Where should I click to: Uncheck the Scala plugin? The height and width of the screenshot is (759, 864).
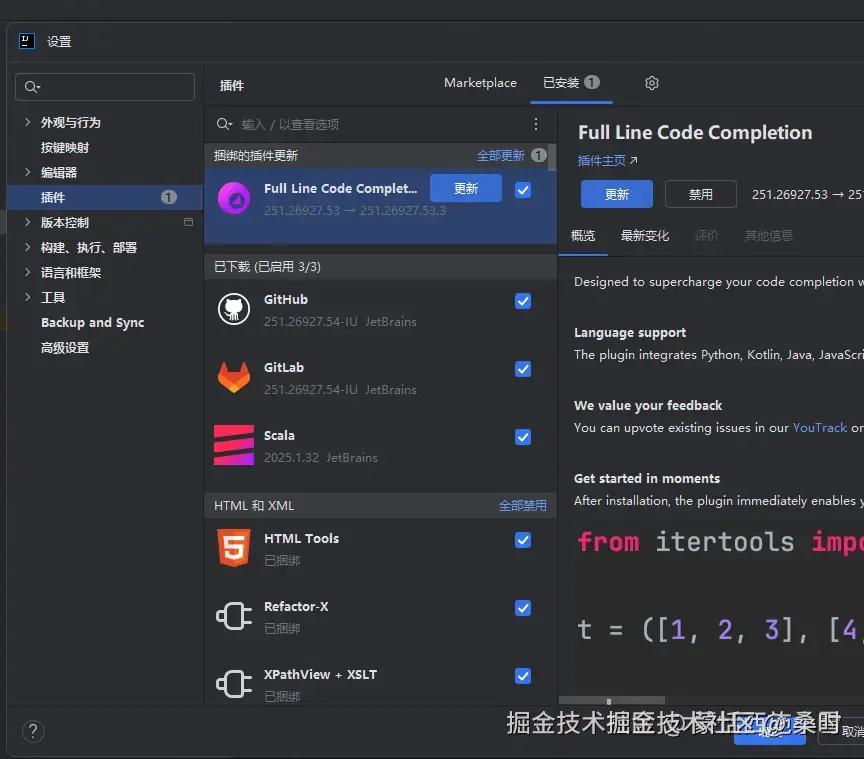click(523, 437)
